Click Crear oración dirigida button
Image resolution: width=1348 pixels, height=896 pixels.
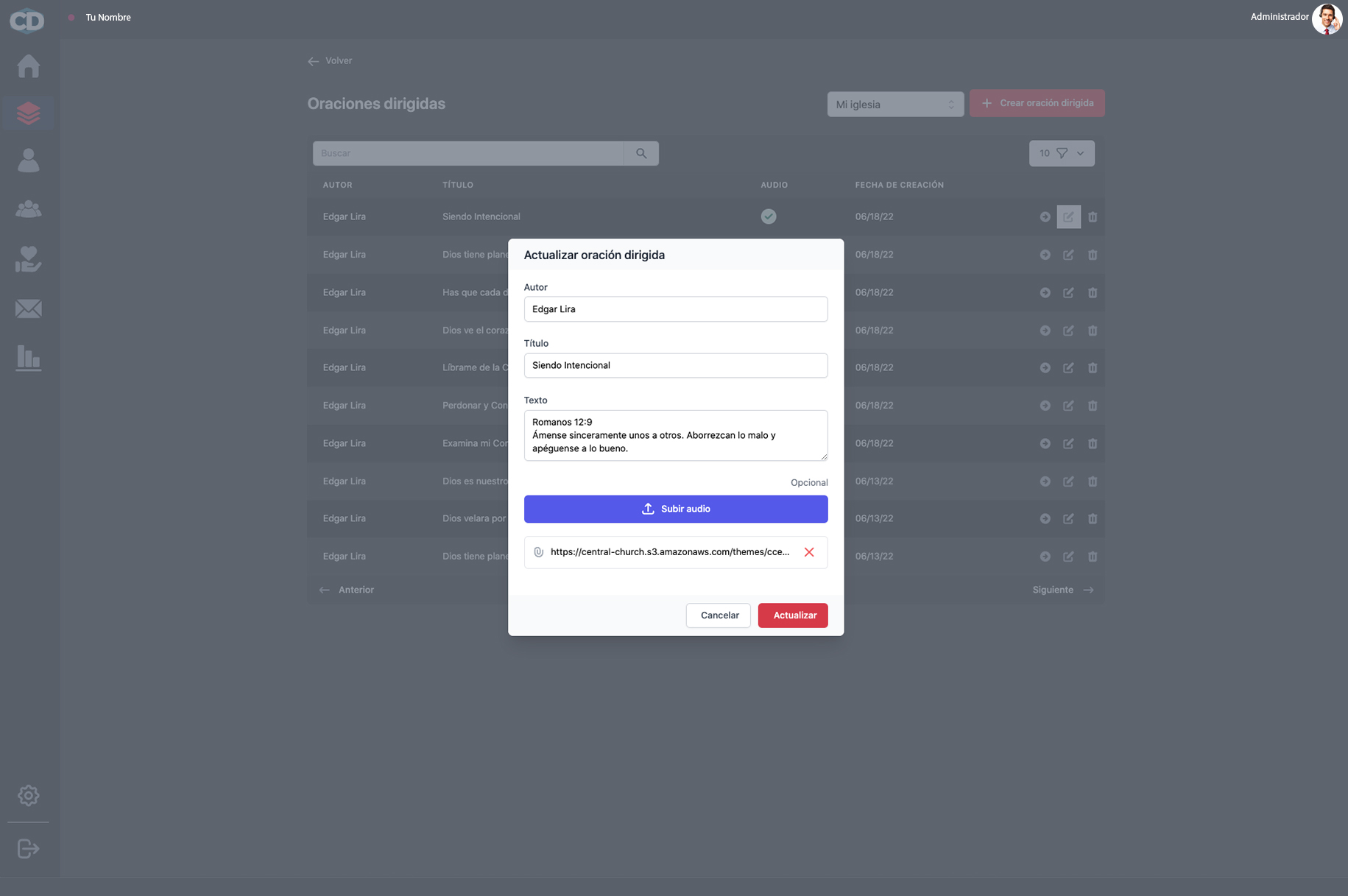point(1037,103)
